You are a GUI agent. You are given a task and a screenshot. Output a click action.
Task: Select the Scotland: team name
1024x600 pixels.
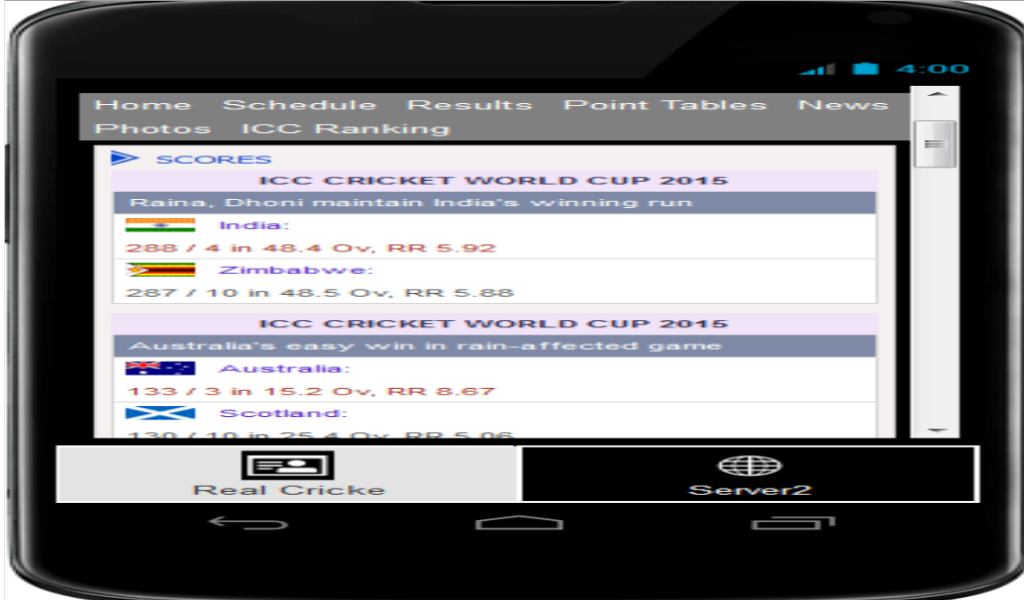(x=283, y=413)
